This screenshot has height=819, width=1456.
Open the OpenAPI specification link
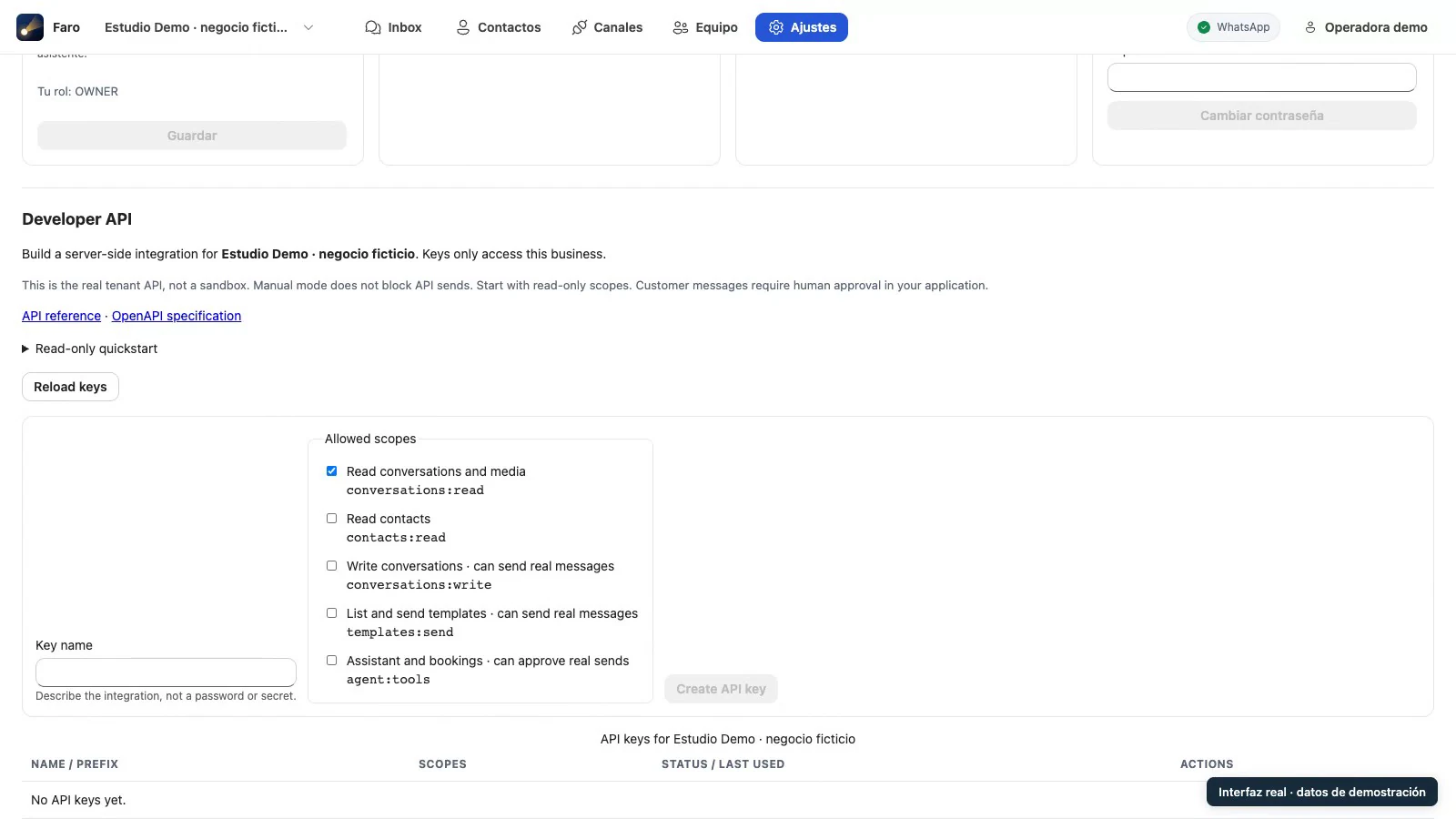click(177, 316)
